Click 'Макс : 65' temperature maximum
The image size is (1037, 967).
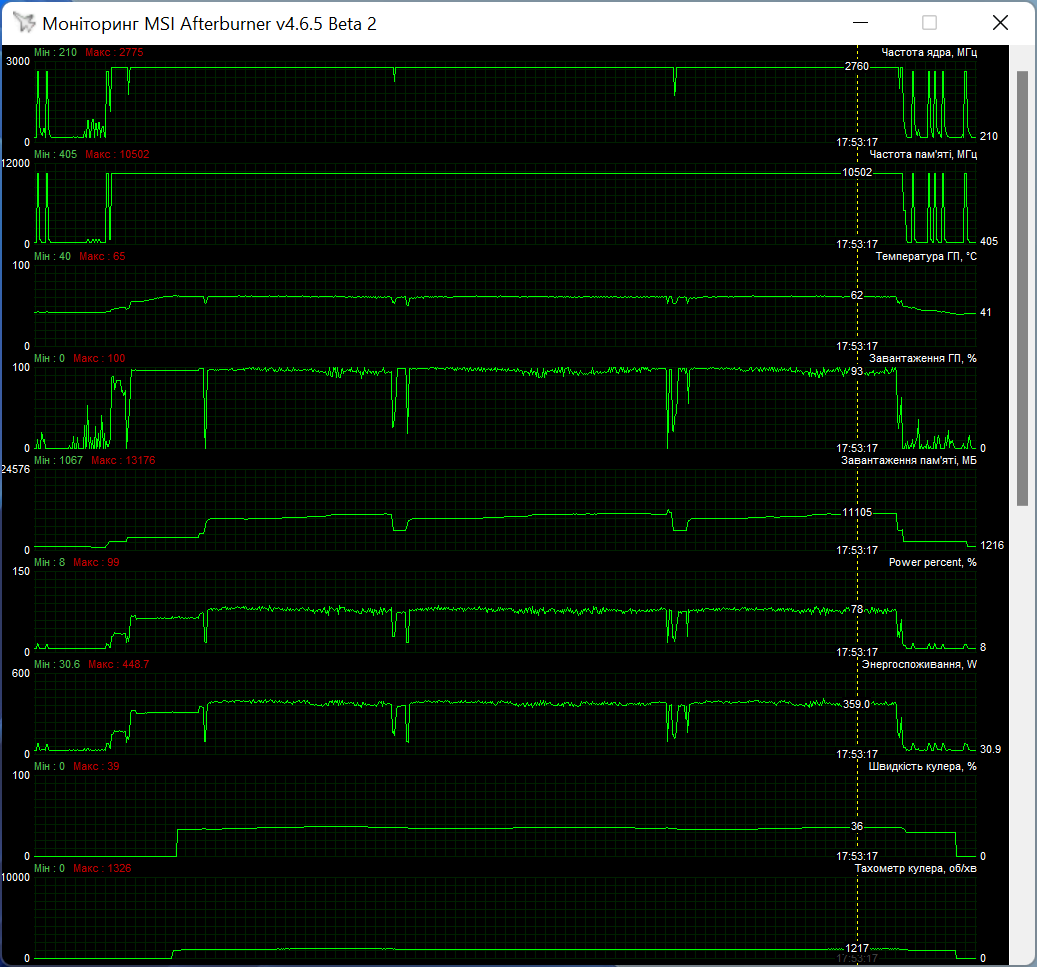click(x=102, y=256)
